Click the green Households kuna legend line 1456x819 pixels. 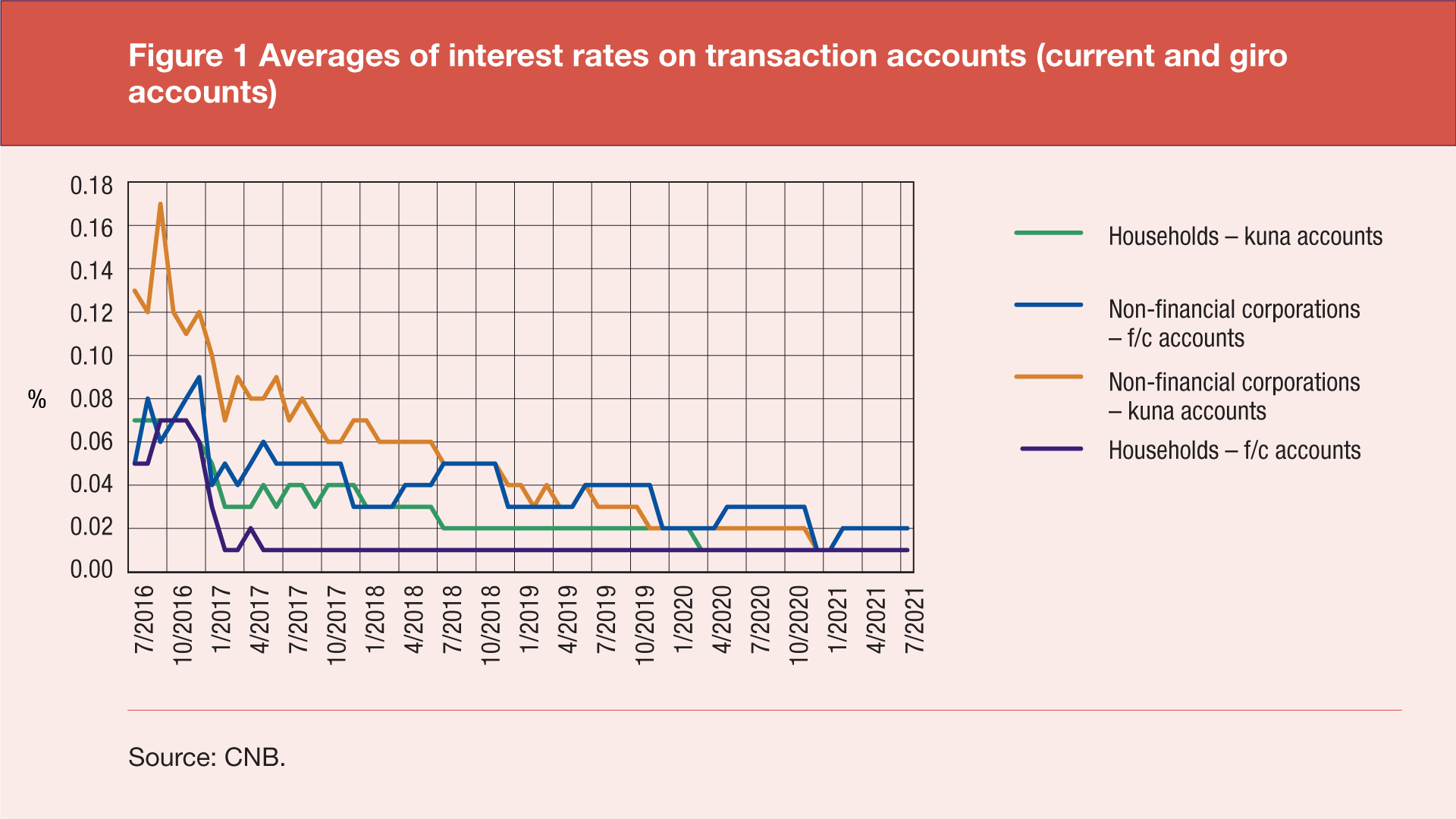[x=1048, y=233]
